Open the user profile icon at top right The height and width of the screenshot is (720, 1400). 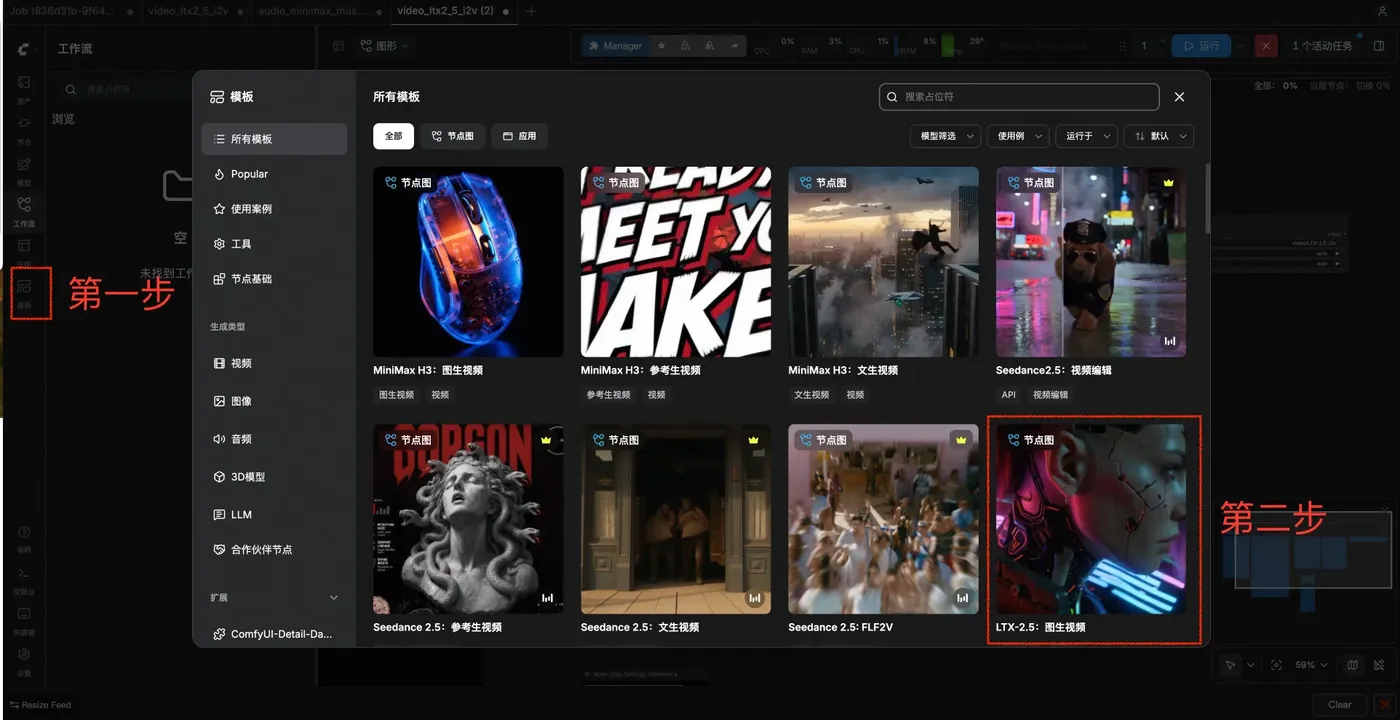[1384, 12]
